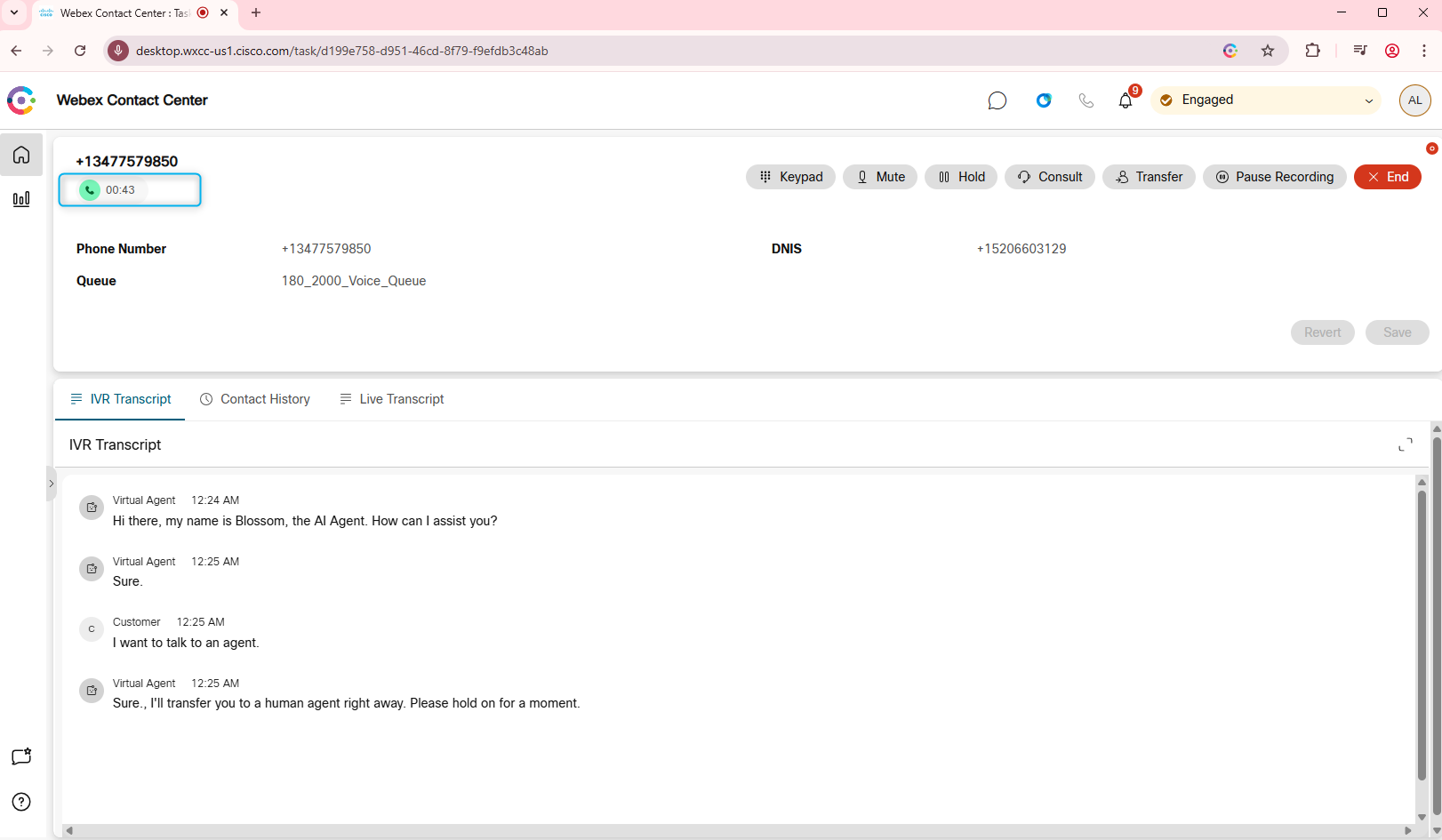
Task: Open the outdial phone icon
Action: (1086, 100)
